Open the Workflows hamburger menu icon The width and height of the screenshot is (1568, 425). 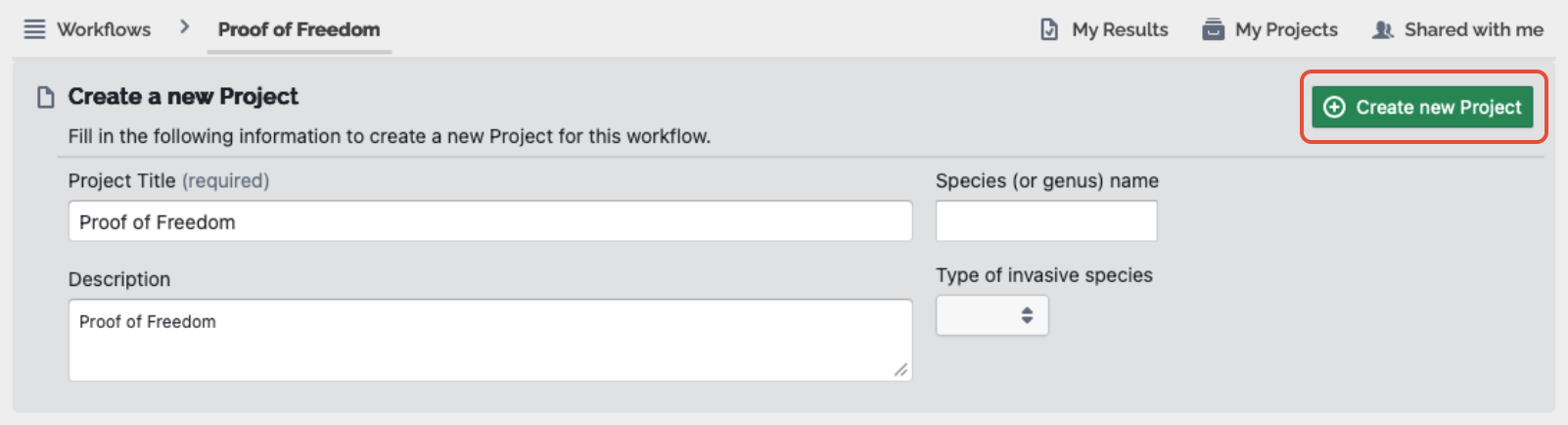pyautogui.click(x=34, y=29)
